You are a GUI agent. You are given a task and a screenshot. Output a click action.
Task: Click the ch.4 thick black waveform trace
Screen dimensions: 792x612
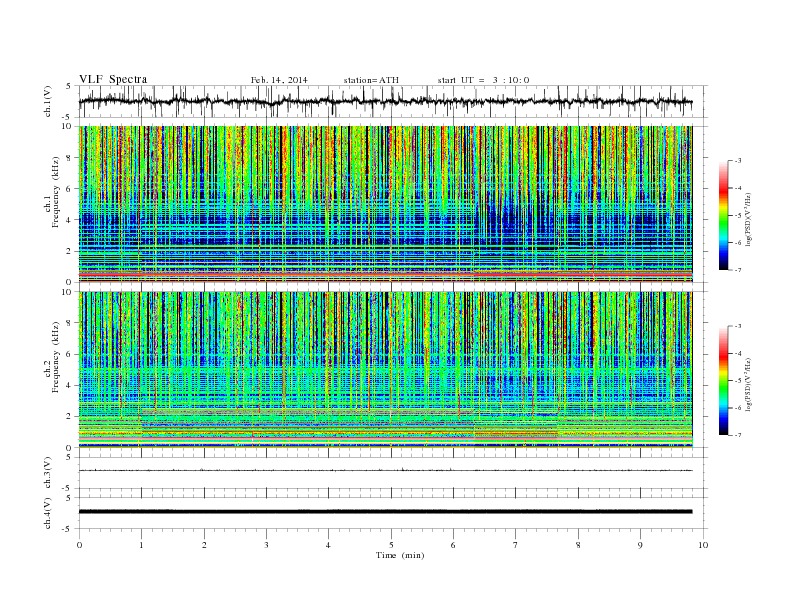click(x=385, y=512)
